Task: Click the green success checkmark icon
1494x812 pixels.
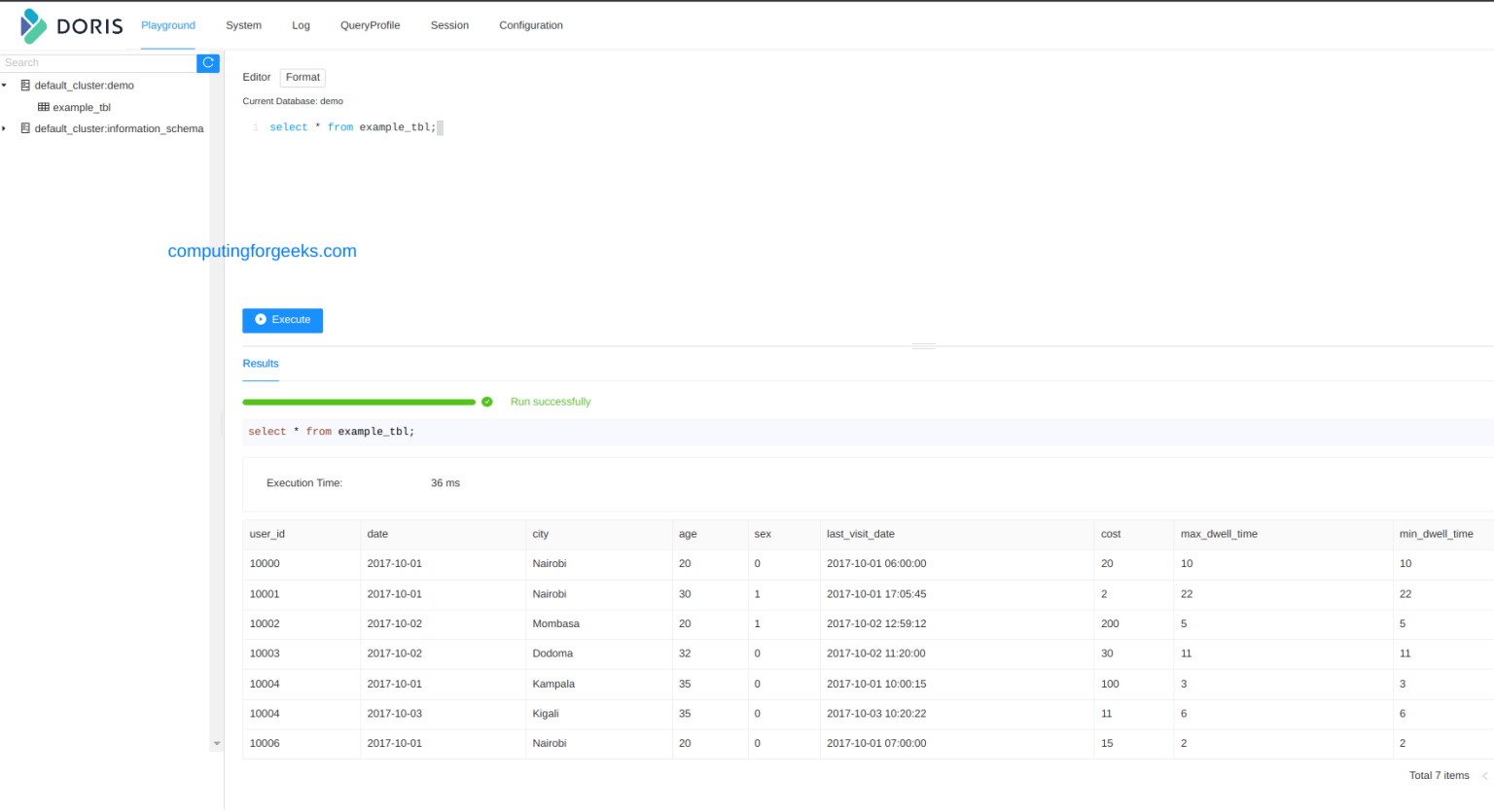Action: click(x=486, y=401)
